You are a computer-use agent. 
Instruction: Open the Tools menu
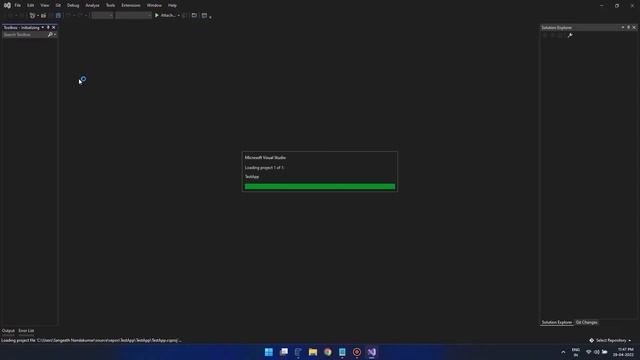110,5
